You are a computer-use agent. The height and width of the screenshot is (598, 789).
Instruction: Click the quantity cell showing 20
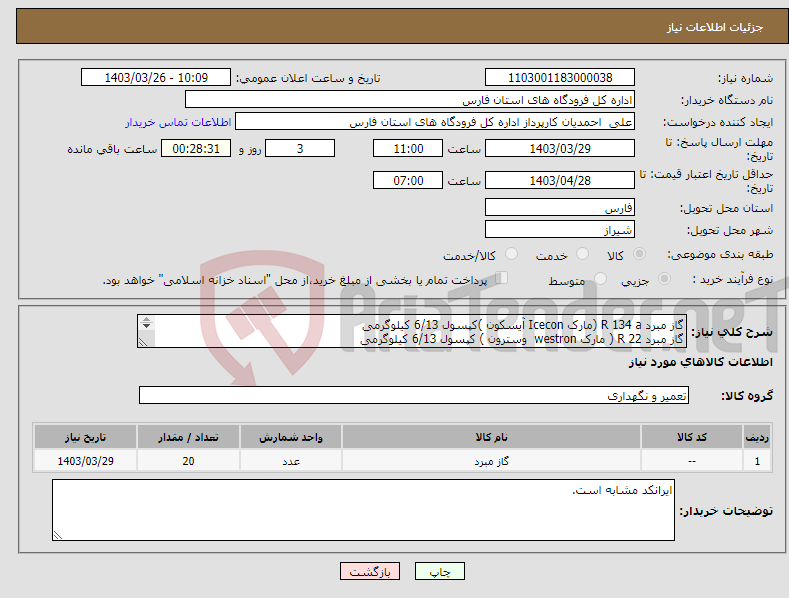tap(188, 461)
